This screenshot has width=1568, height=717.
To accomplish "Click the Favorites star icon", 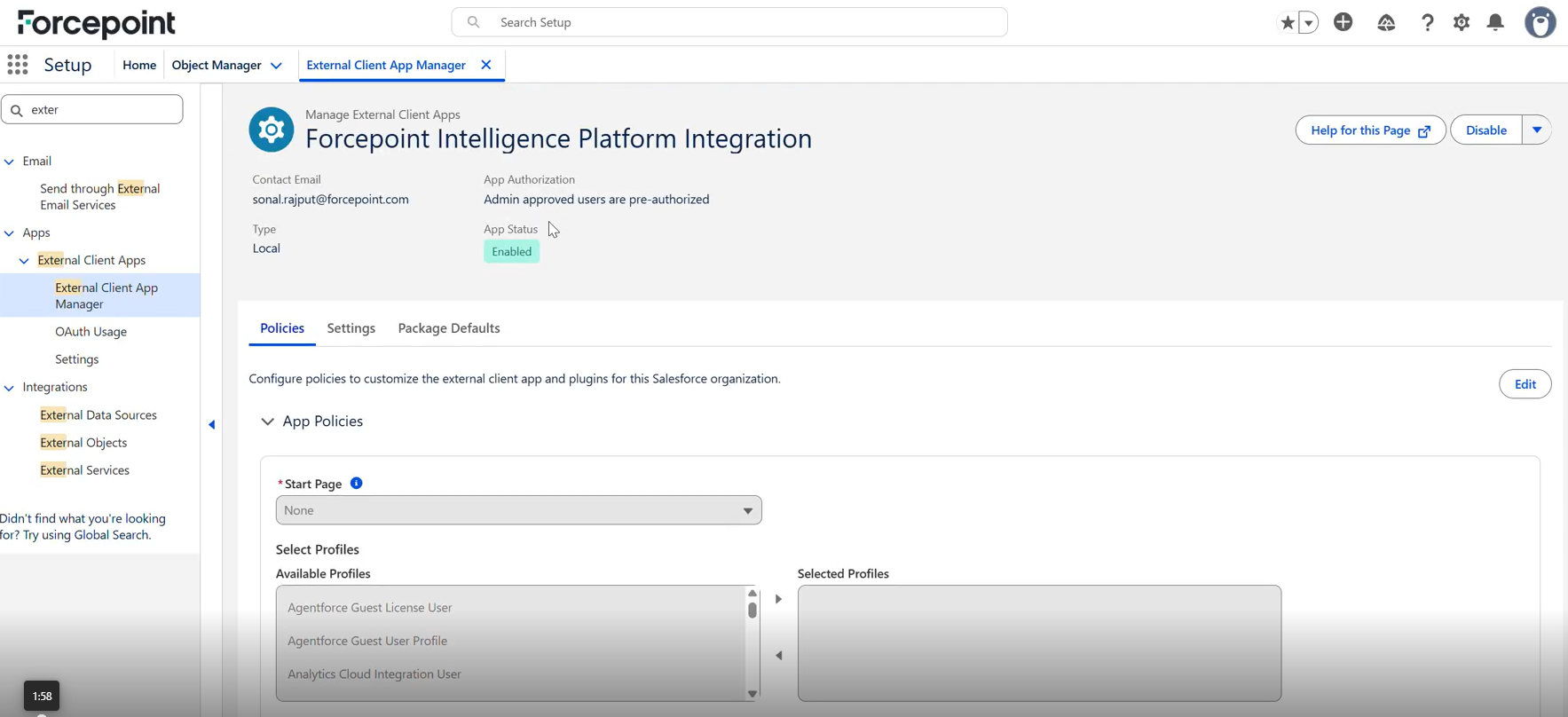I will click(x=1287, y=22).
